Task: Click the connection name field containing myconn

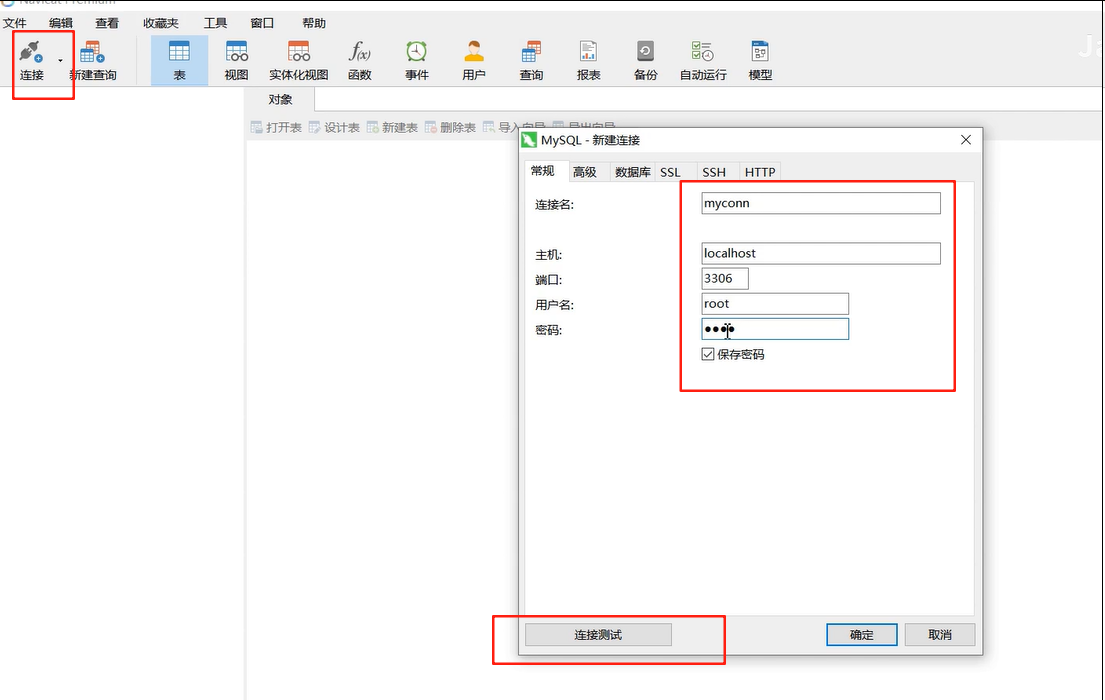Action: [x=821, y=203]
